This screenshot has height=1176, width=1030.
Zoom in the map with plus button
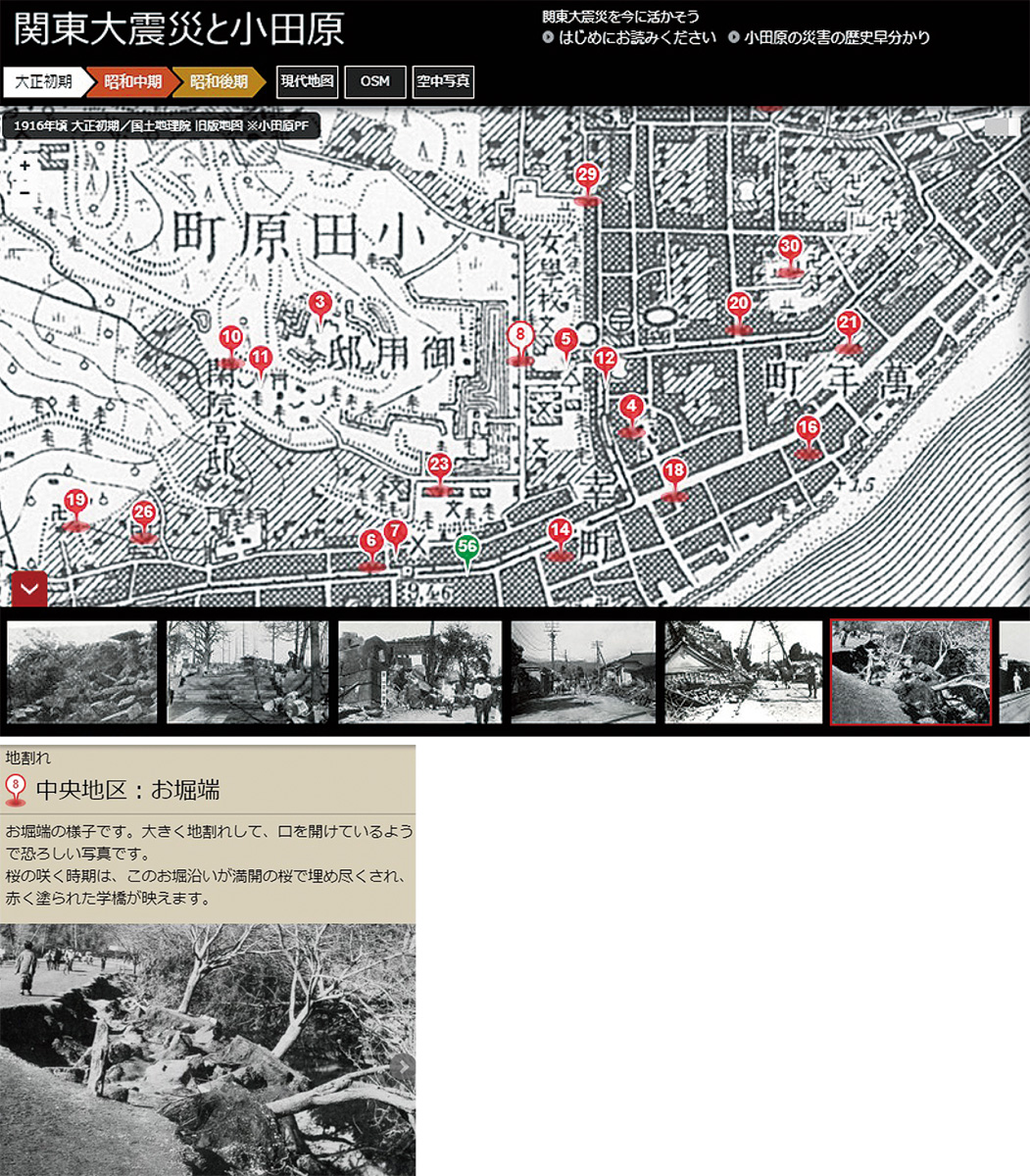(25, 167)
